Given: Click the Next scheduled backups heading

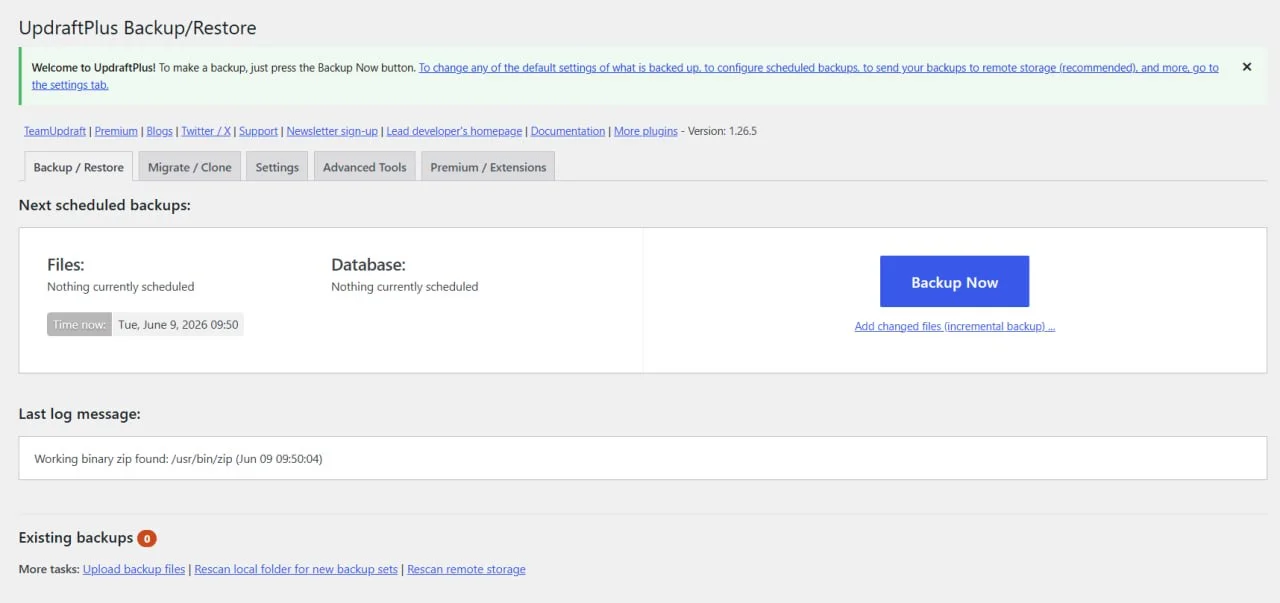Looking at the screenshot, I should [x=104, y=205].
